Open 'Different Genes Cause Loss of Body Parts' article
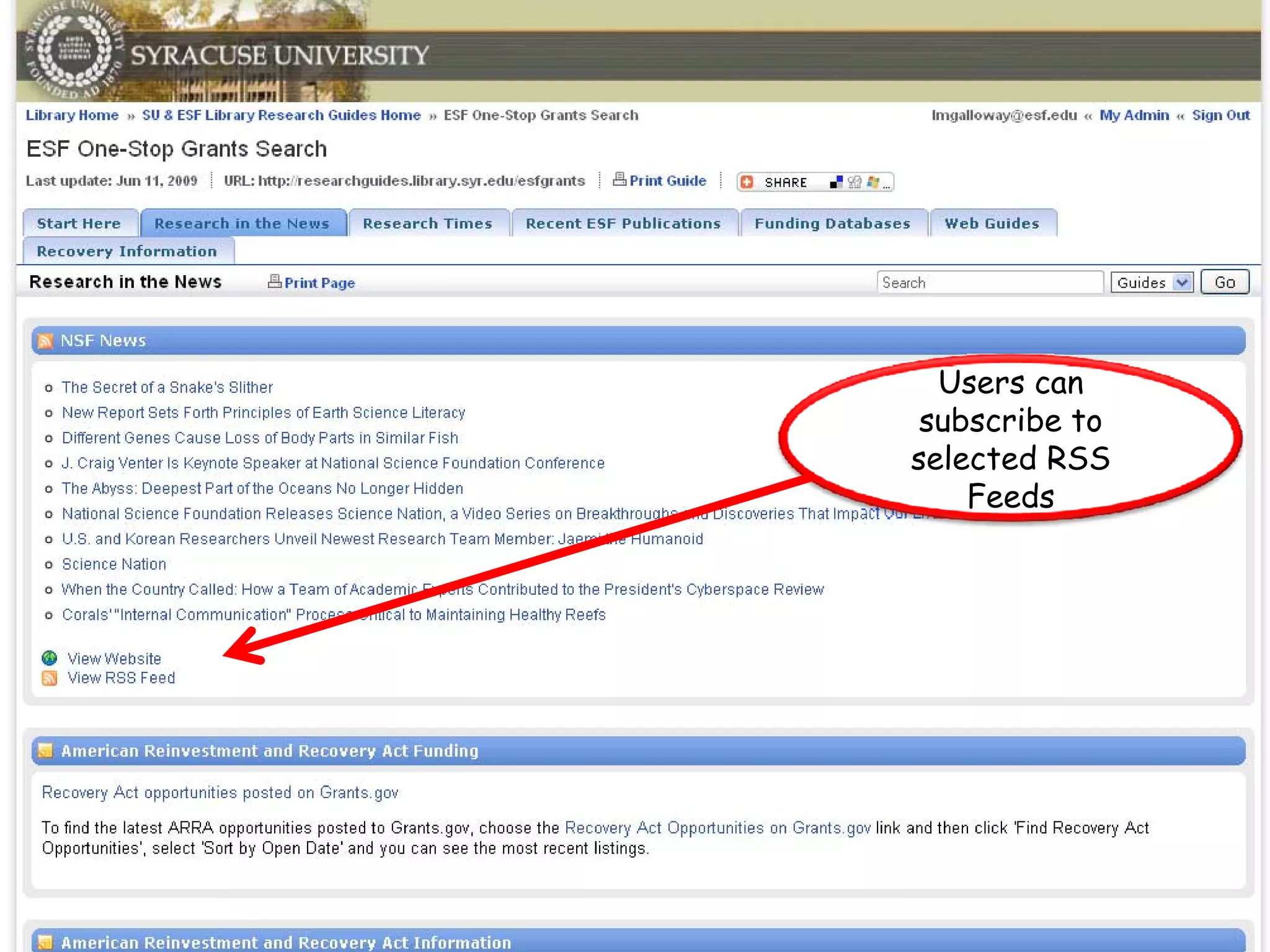The image size is (1270, 952). tap(260, 438)
